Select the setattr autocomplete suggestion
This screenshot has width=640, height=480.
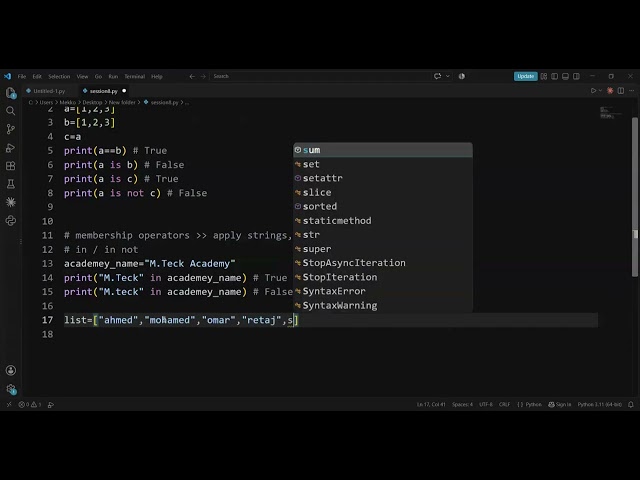coord(383,178)
